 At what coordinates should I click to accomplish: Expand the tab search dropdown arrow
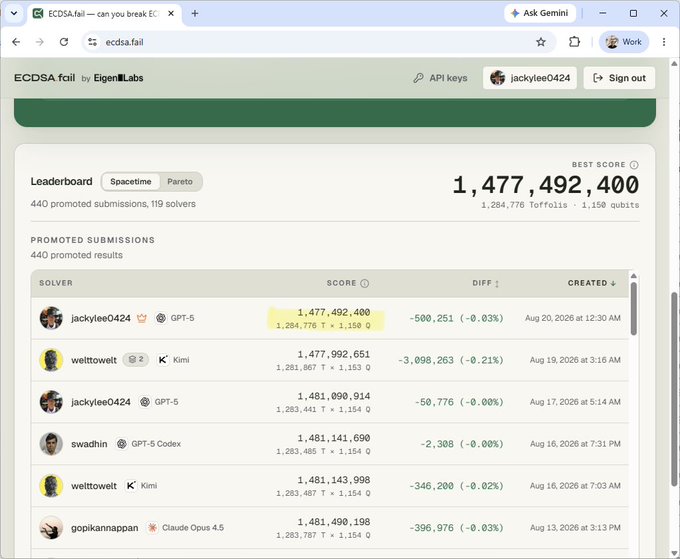[14, 13]
